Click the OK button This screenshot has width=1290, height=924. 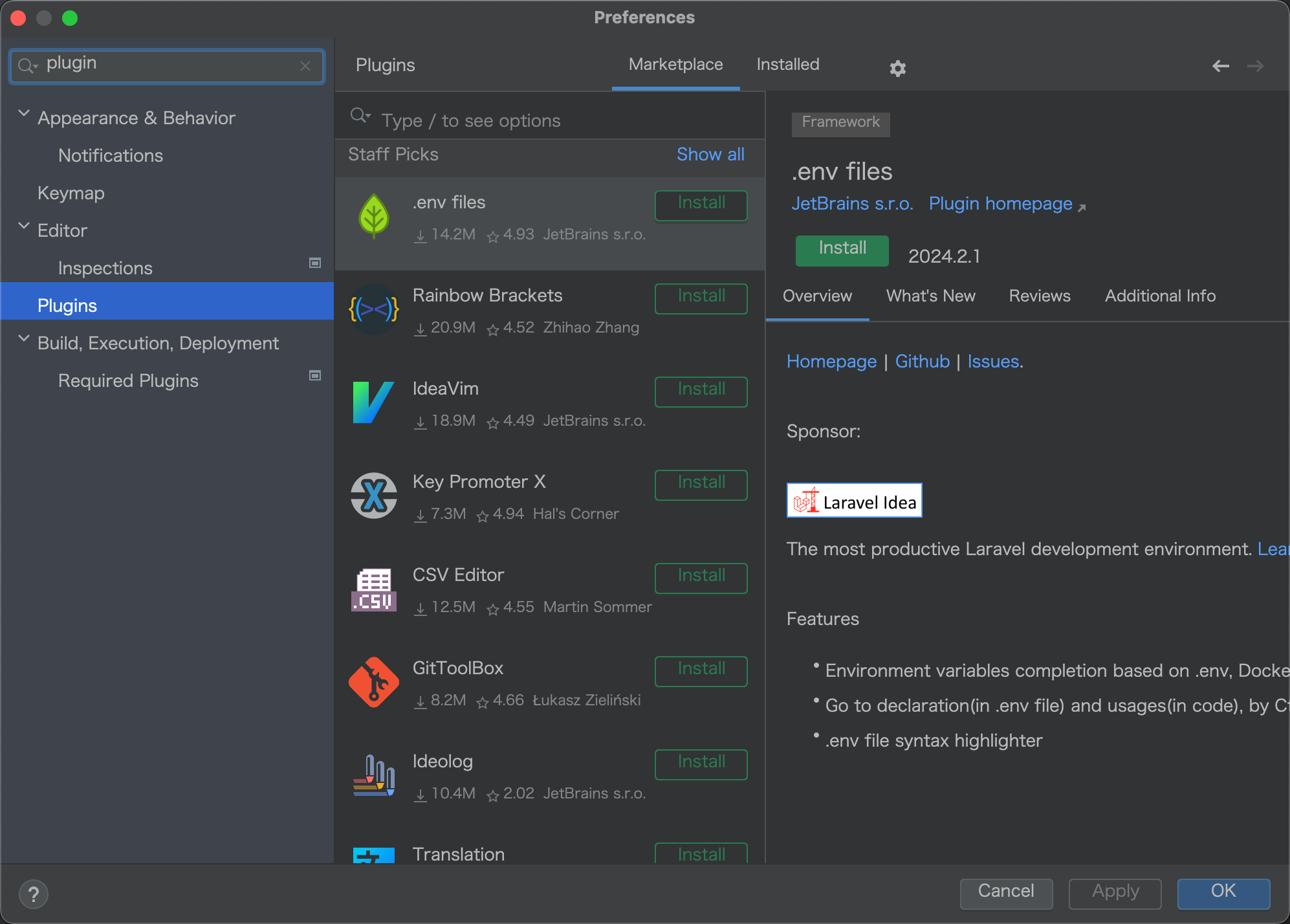(x=1223, y=893)
